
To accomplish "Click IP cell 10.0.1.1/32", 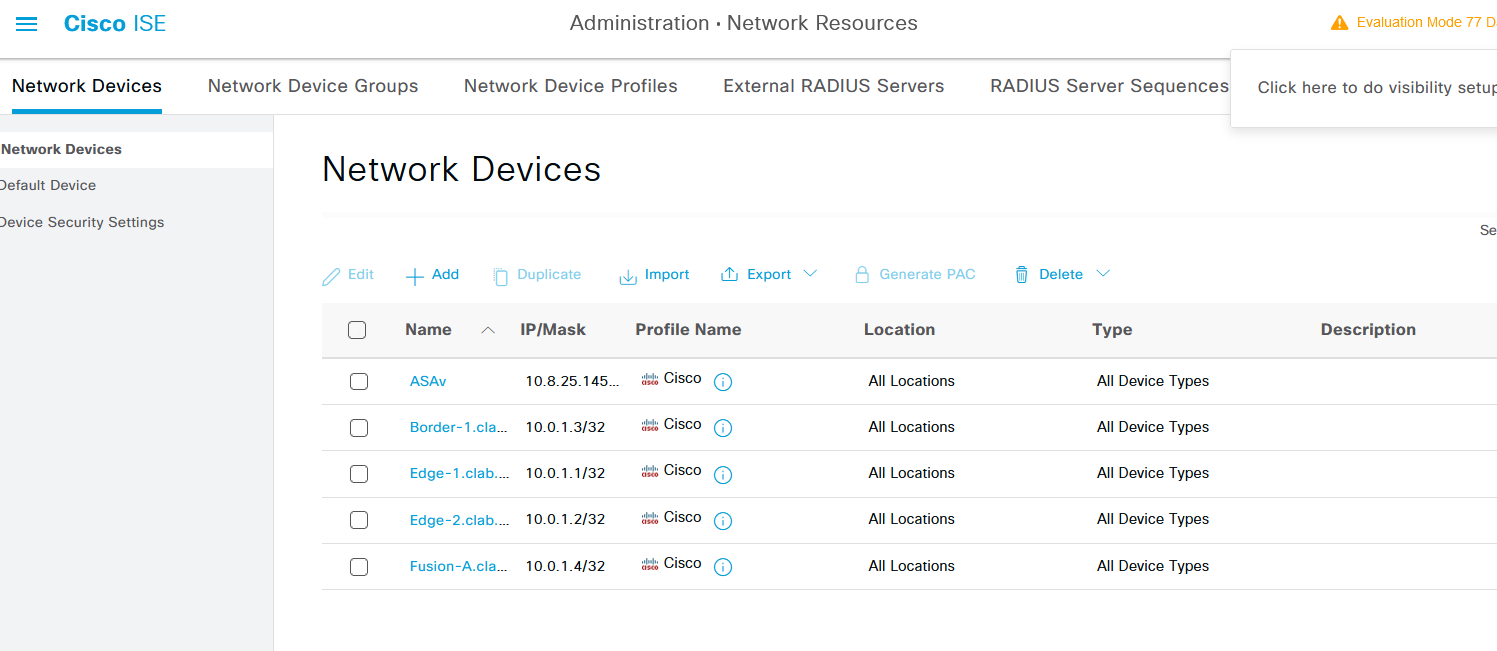I will (566, 473).
